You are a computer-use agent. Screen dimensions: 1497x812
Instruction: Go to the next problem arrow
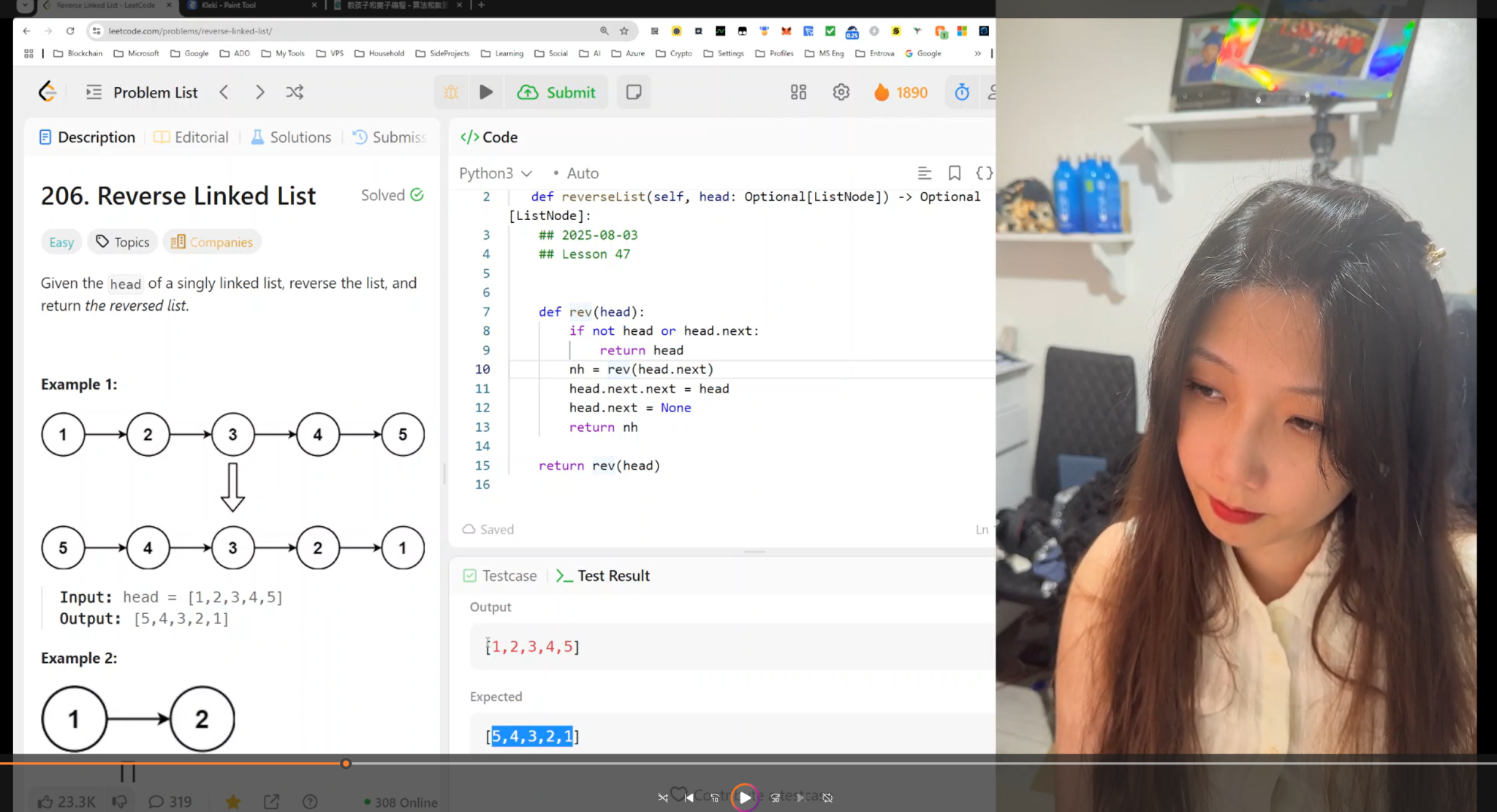tap(259, 92)
